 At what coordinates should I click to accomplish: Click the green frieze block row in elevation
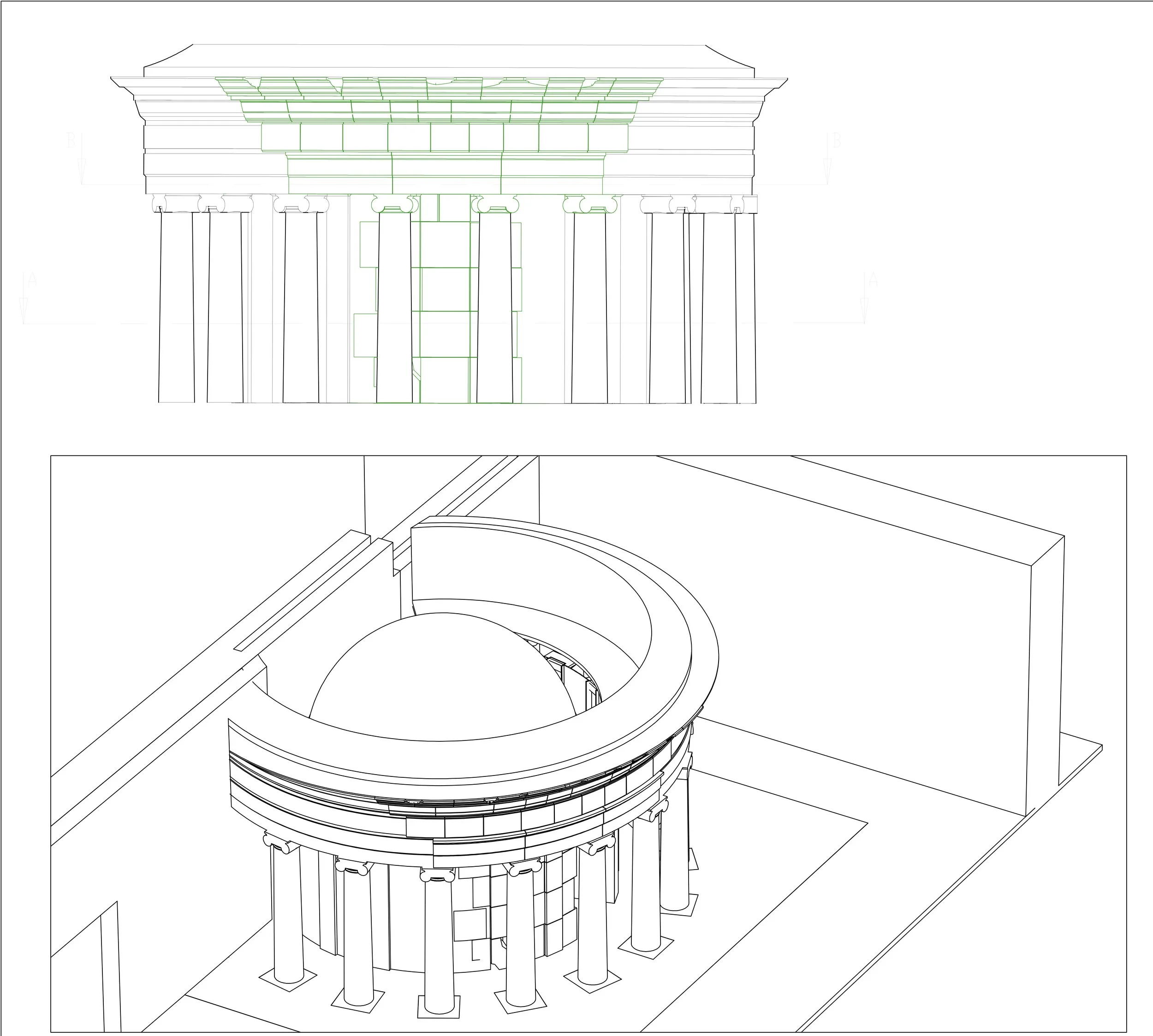tap(444, 137)
